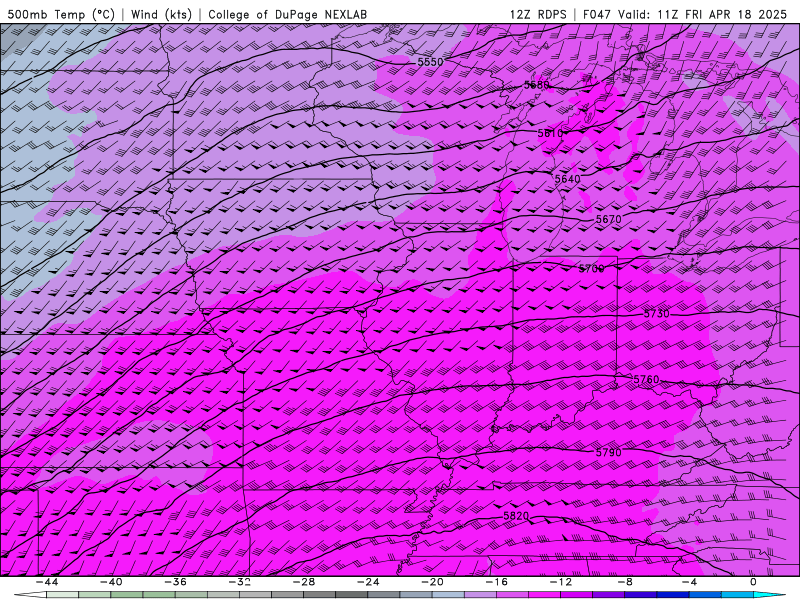Click the bright magenta colorbar swatch below -12

tap(544, 595)
